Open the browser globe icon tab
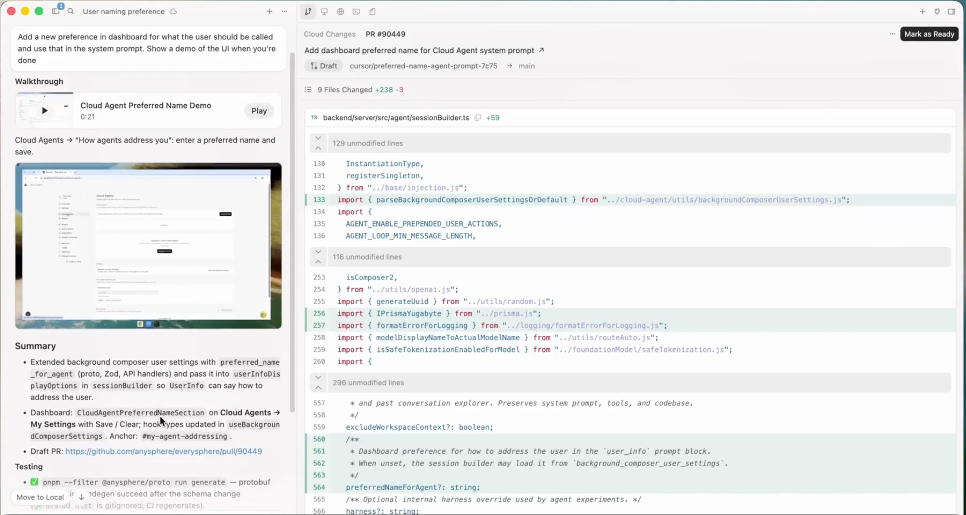The image size is (966, 515). pyautogui.click(x=340, y=12)
